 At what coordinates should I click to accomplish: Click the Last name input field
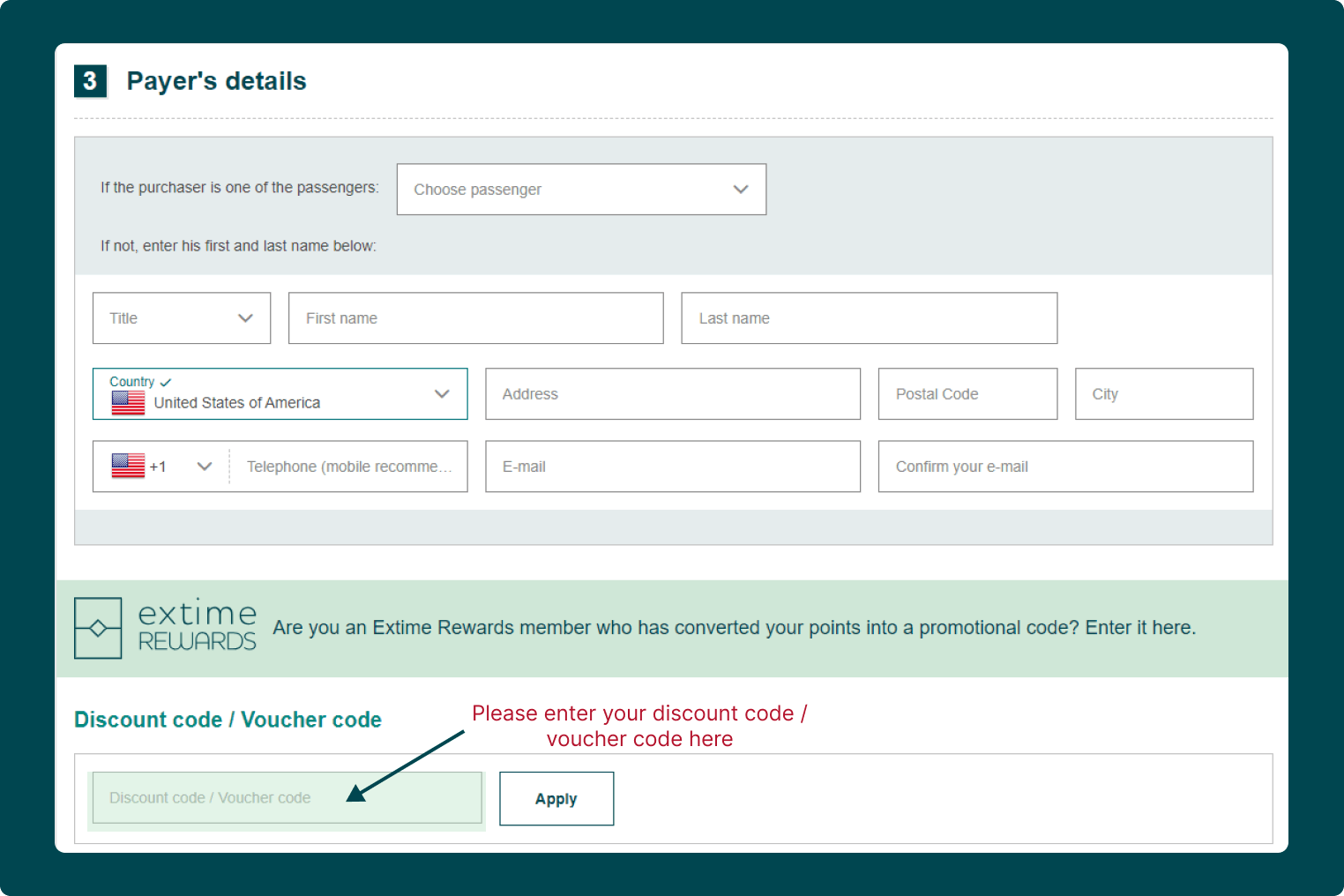click(870, 318)
